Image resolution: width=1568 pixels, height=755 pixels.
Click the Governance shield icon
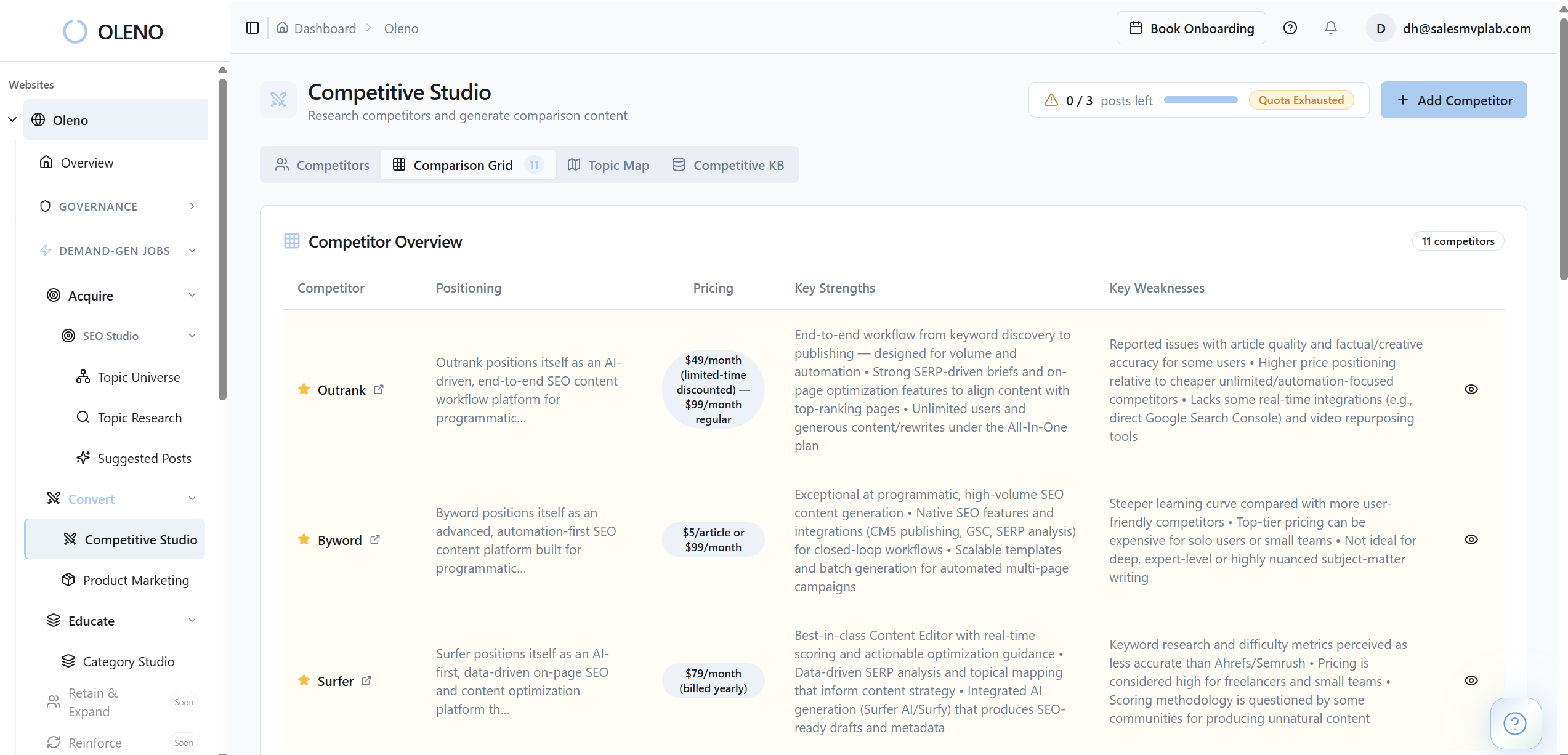pos(45,206)
